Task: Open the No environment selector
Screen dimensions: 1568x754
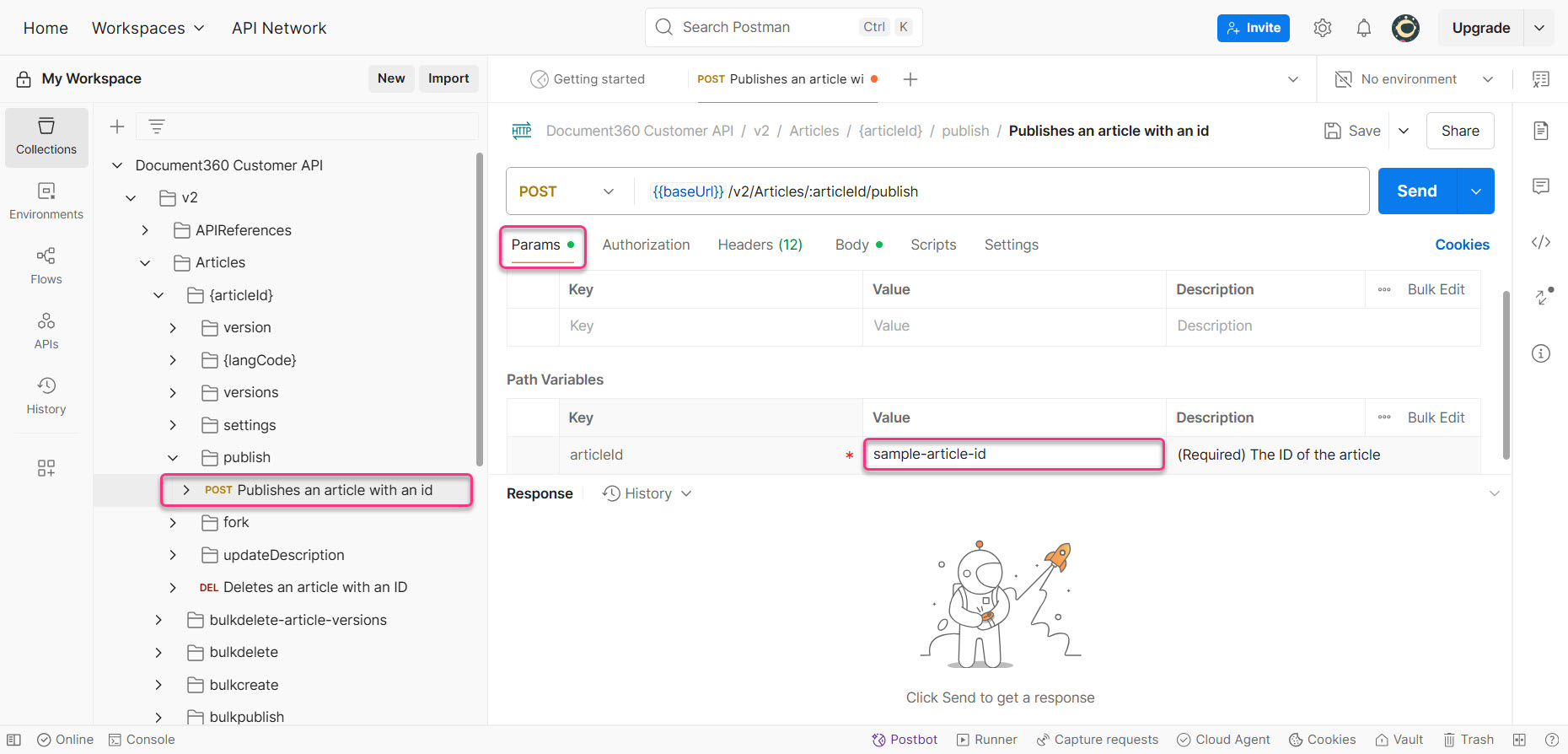Action: tap(1414, 79)
